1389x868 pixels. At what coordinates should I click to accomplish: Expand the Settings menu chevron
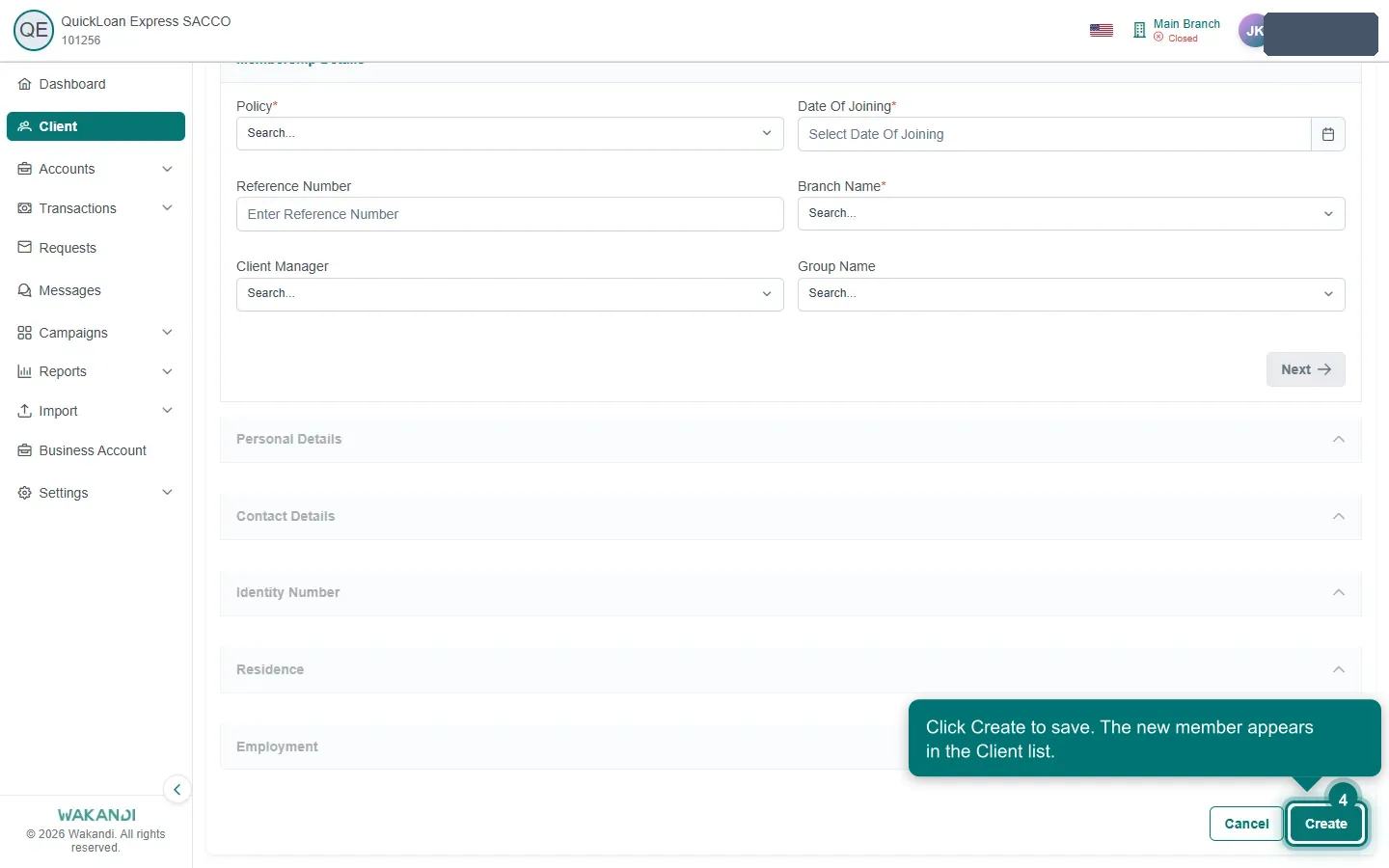pyautogui.click(x=167, y=493)
